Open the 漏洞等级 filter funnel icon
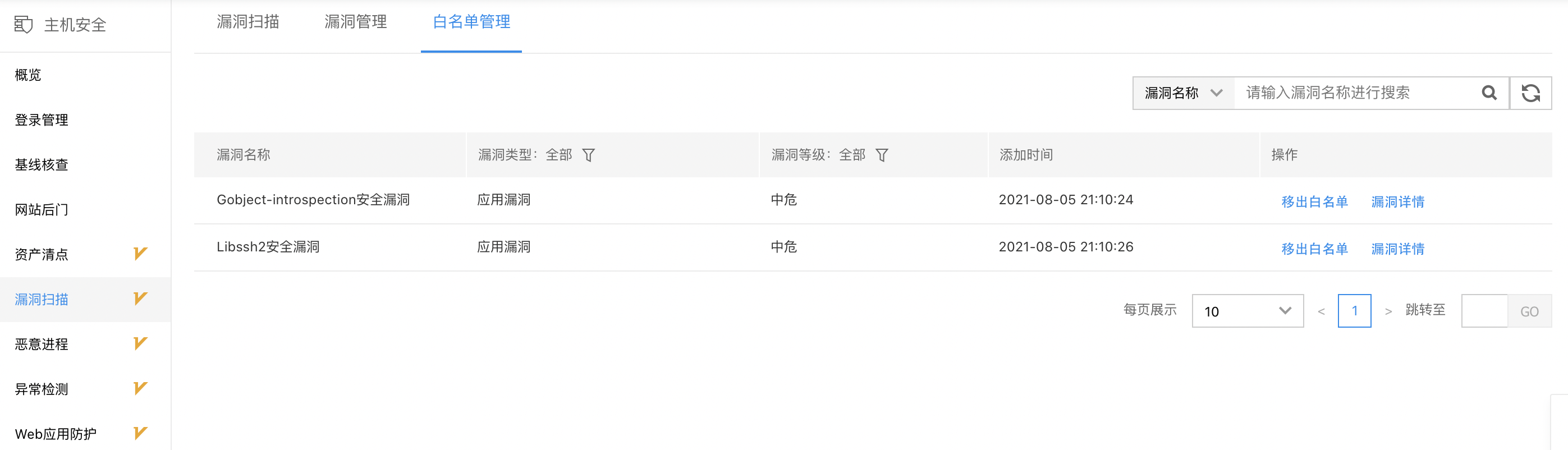The width and height of the screenshot is (1568, 450). coord(882,155)
